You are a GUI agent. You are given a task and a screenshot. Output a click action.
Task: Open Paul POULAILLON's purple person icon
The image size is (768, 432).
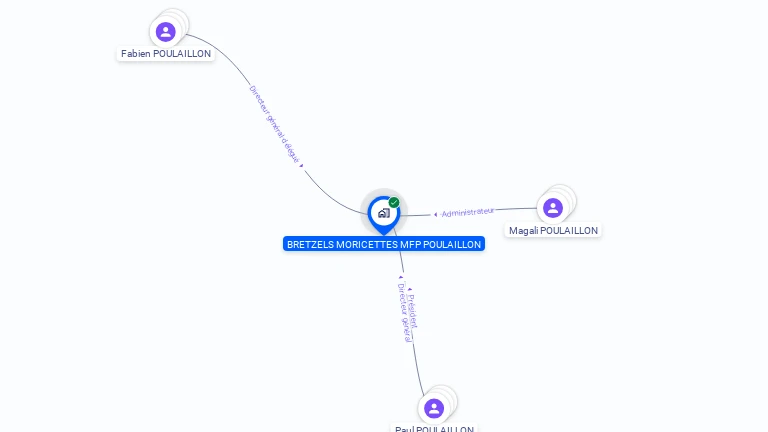[433, 408]
